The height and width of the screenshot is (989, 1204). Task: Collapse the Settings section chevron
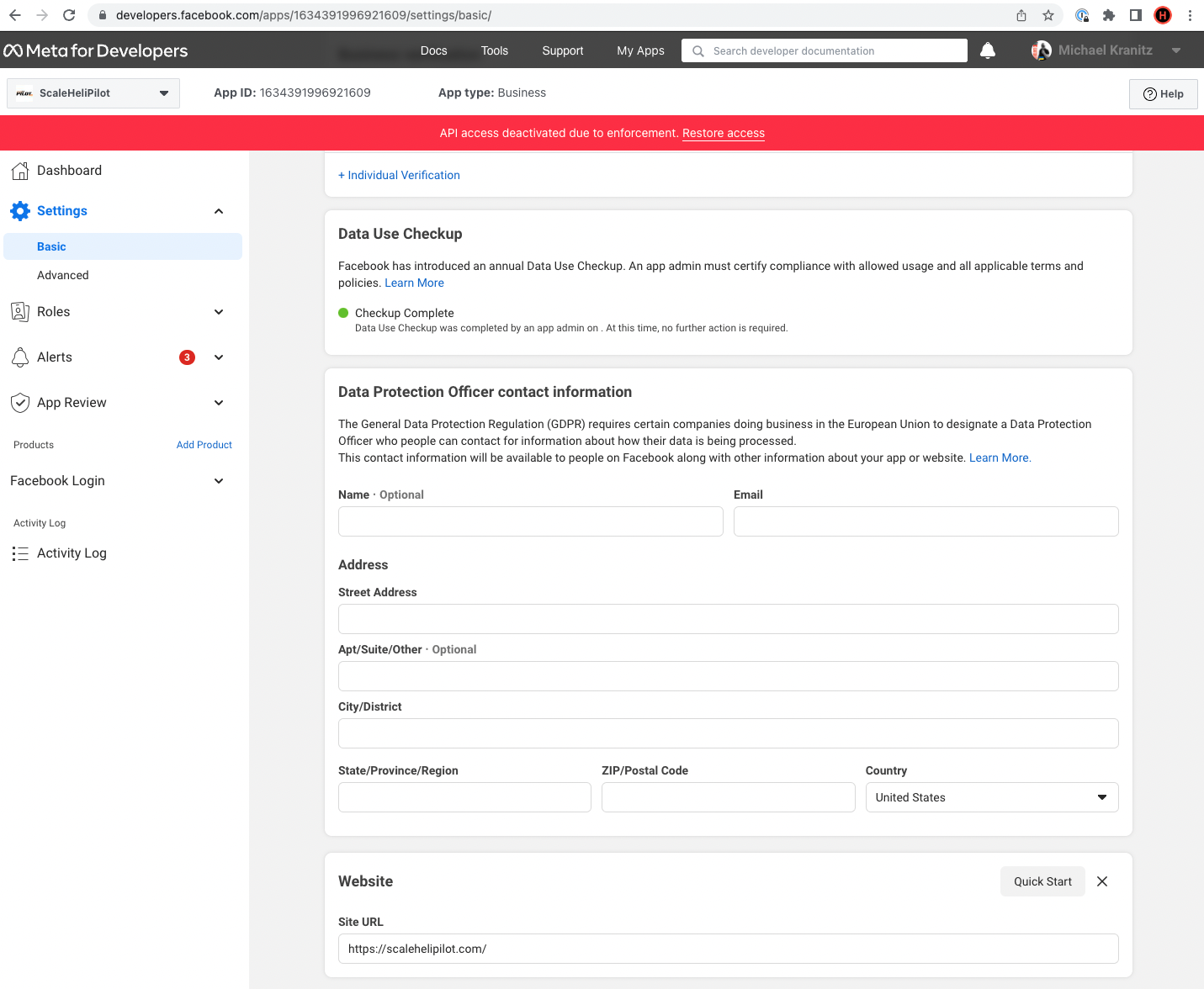click(219, 211)
